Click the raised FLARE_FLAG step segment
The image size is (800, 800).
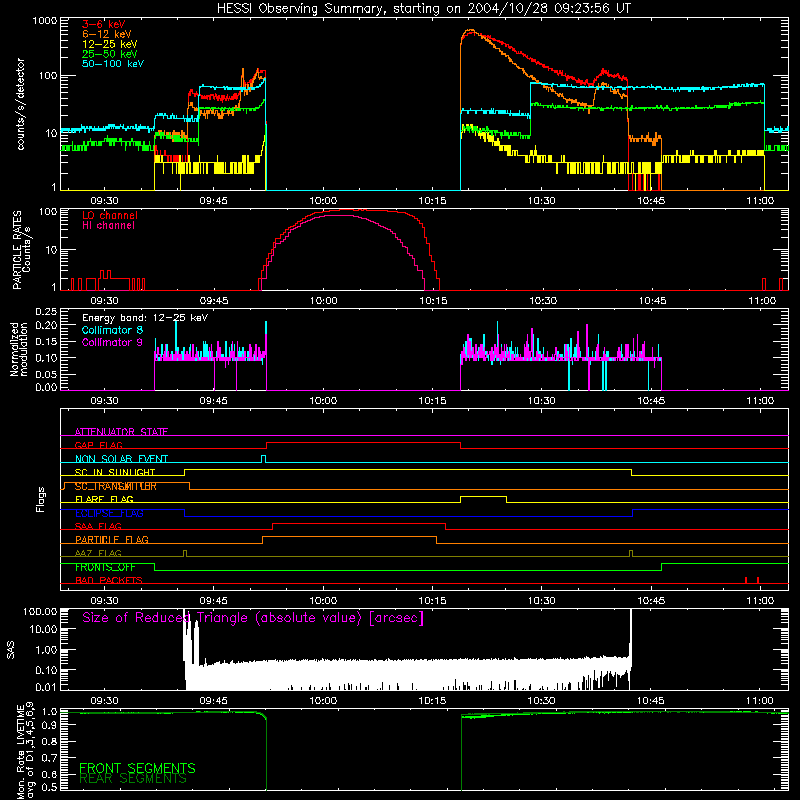click(x=484, y=496)
